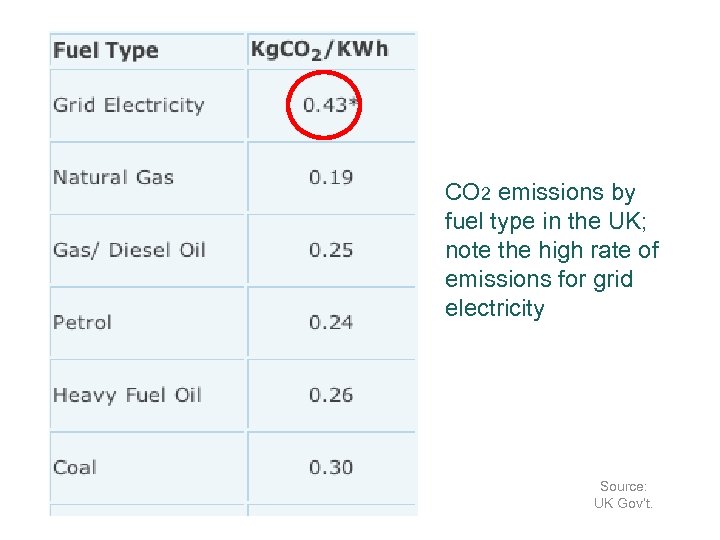
Task: Click the 0.30 emissions value
Action: click(330, 467)
